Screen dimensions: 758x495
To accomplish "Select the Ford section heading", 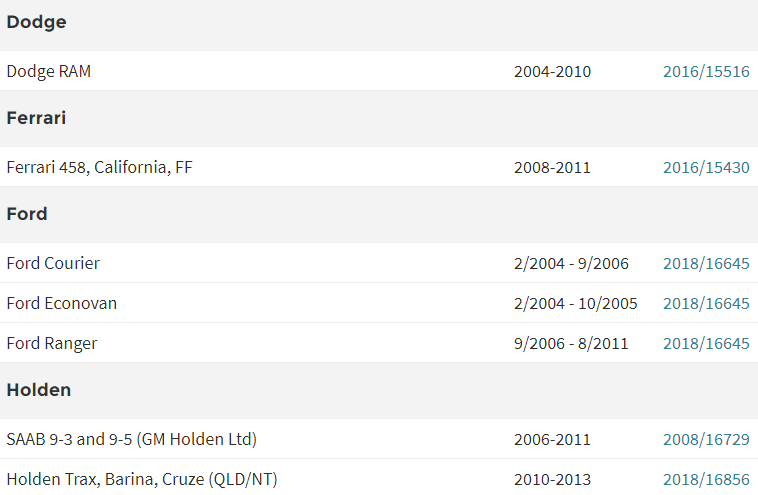I will tap(27, 214).
